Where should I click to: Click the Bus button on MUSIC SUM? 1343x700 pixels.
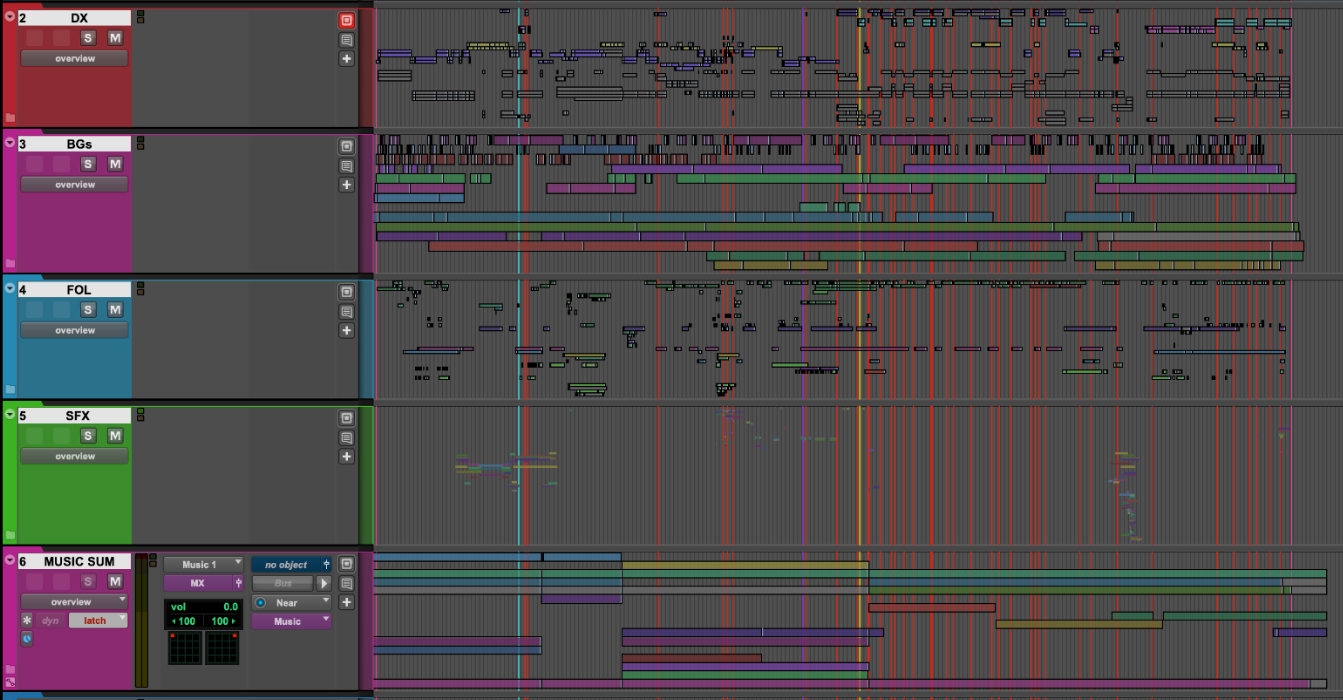click(x=282, y=583)
